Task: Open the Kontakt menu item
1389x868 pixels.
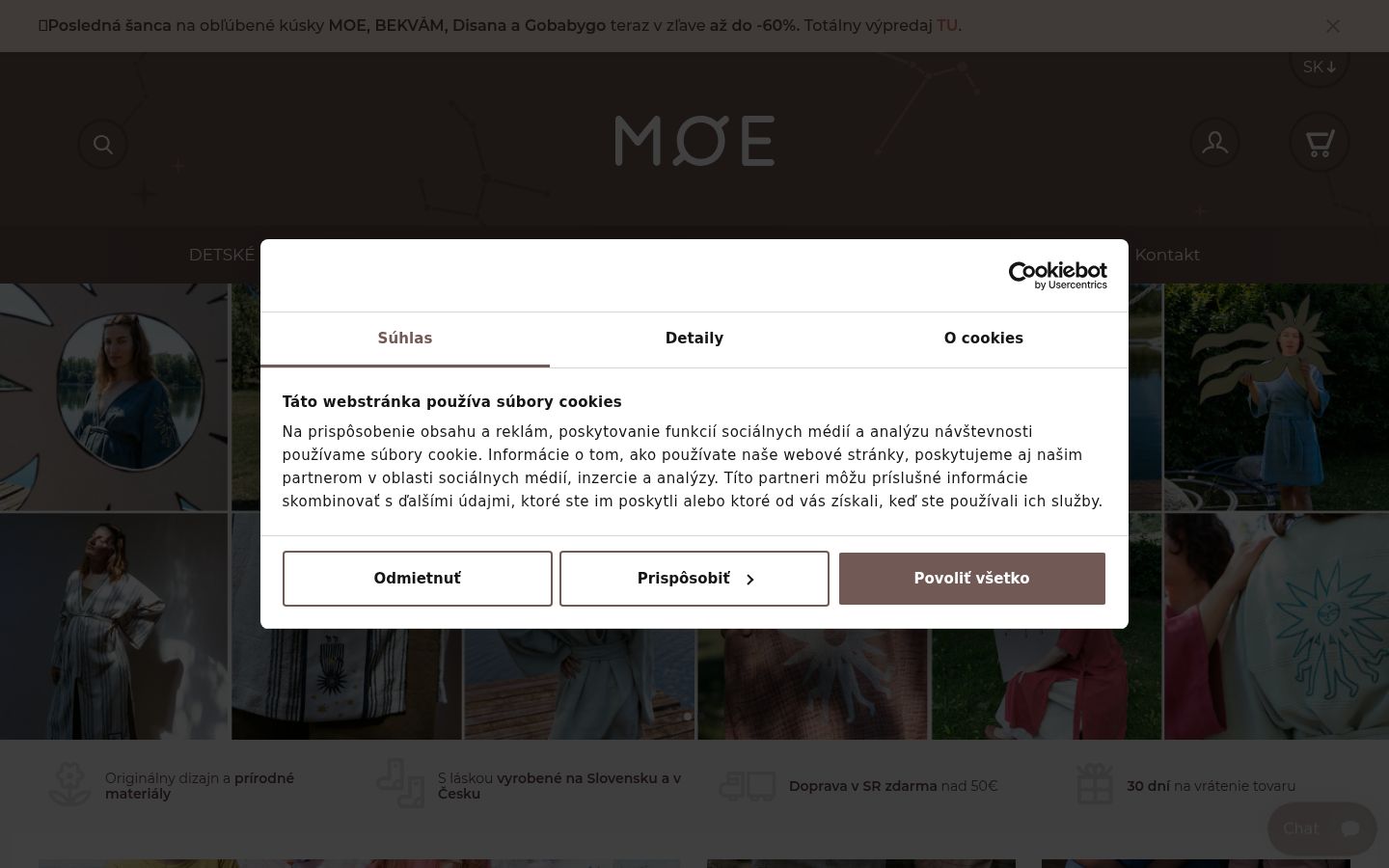Action: [1167, 255]
